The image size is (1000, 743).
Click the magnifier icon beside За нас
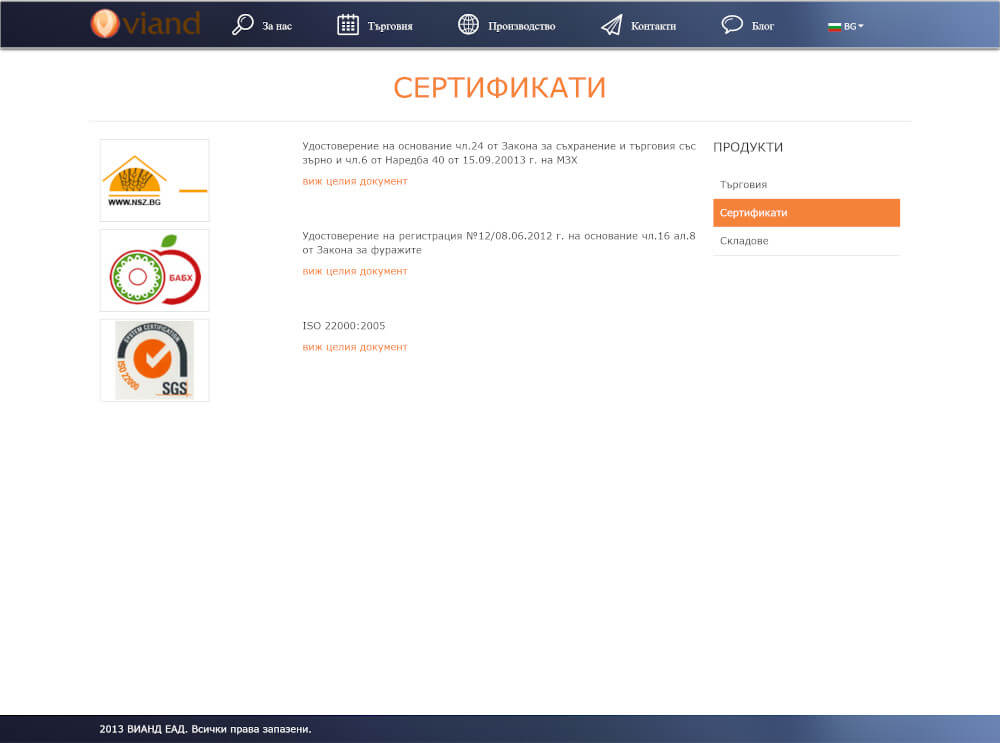242,25
